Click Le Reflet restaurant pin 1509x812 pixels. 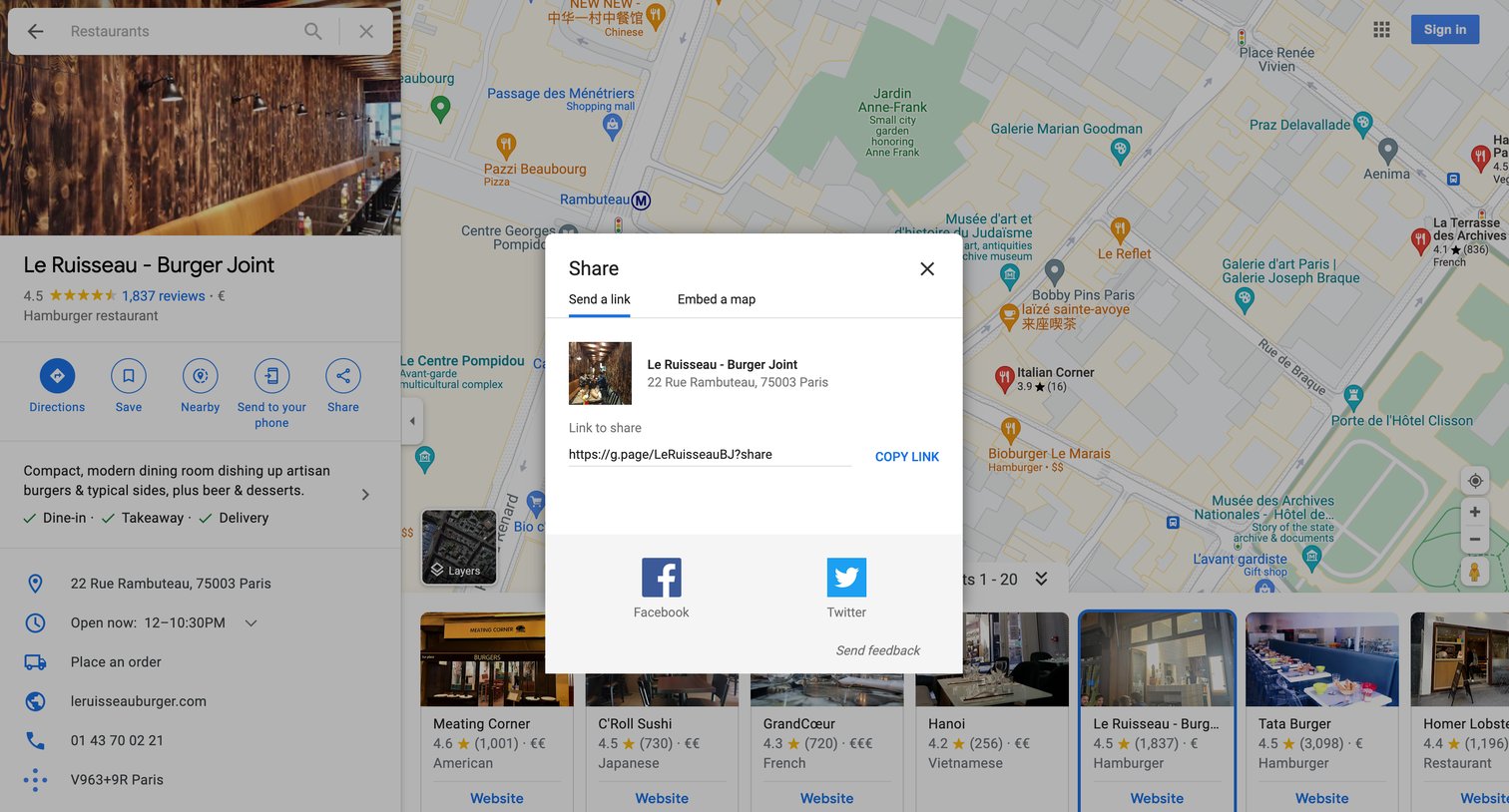click(1120, 230)
